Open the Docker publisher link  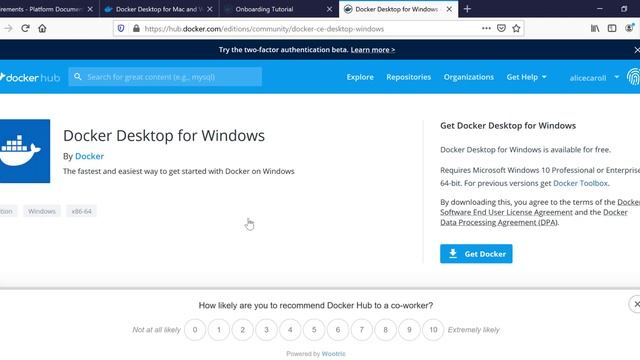(89, 156)
